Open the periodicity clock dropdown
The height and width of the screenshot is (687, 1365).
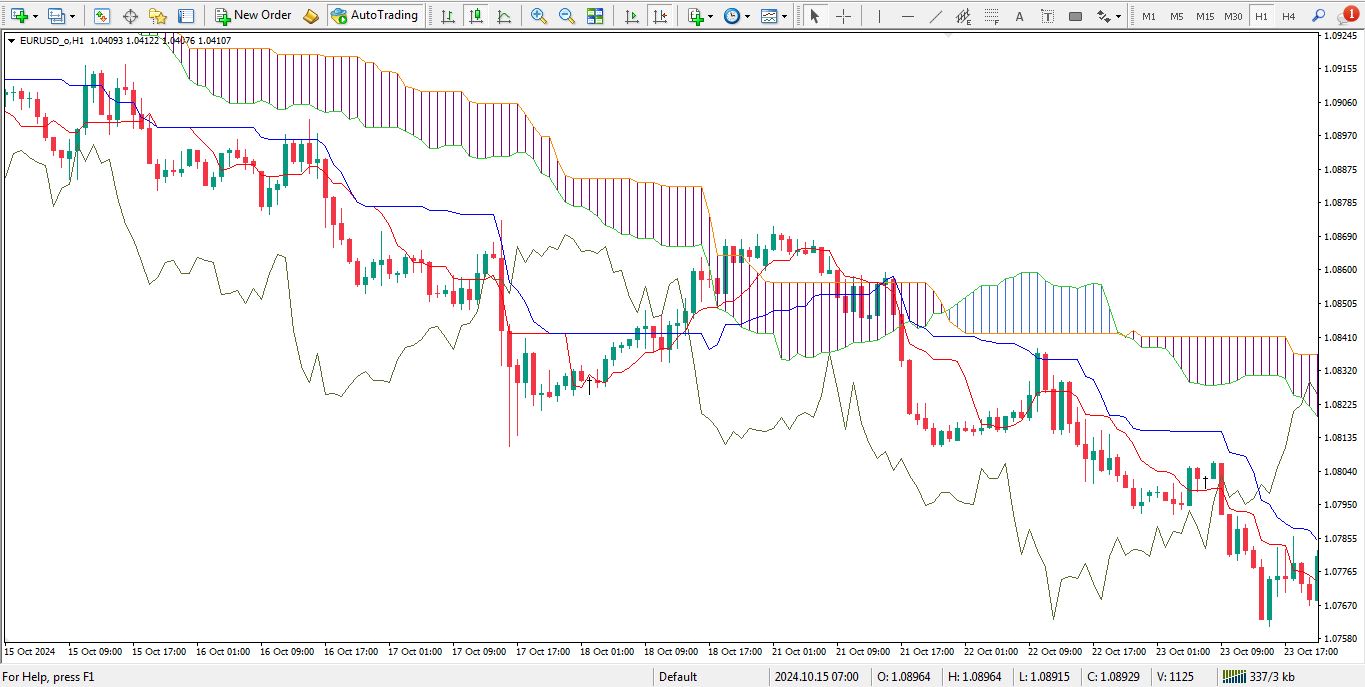[746, 16]
